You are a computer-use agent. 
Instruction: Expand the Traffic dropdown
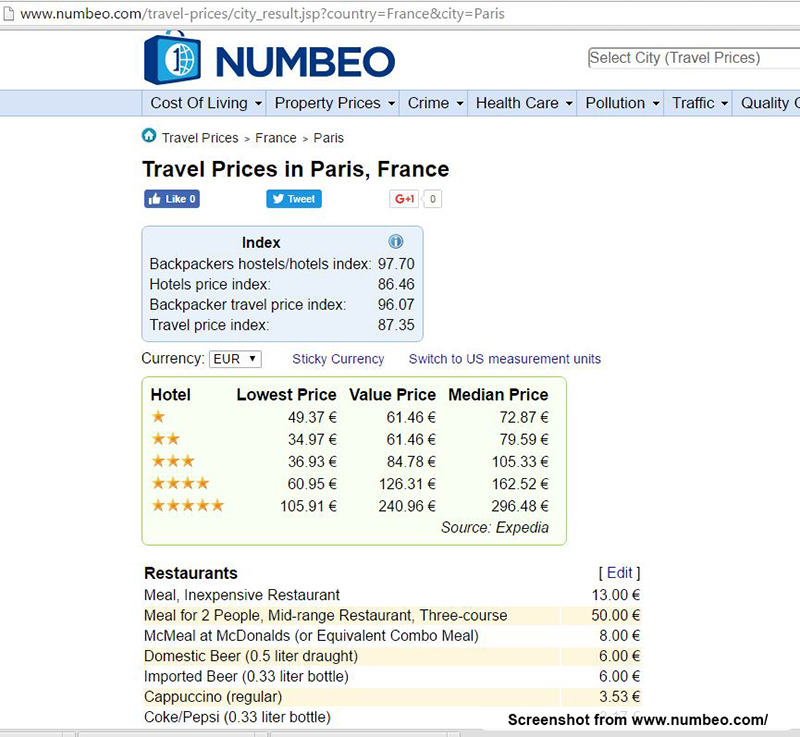click(698, 103)
